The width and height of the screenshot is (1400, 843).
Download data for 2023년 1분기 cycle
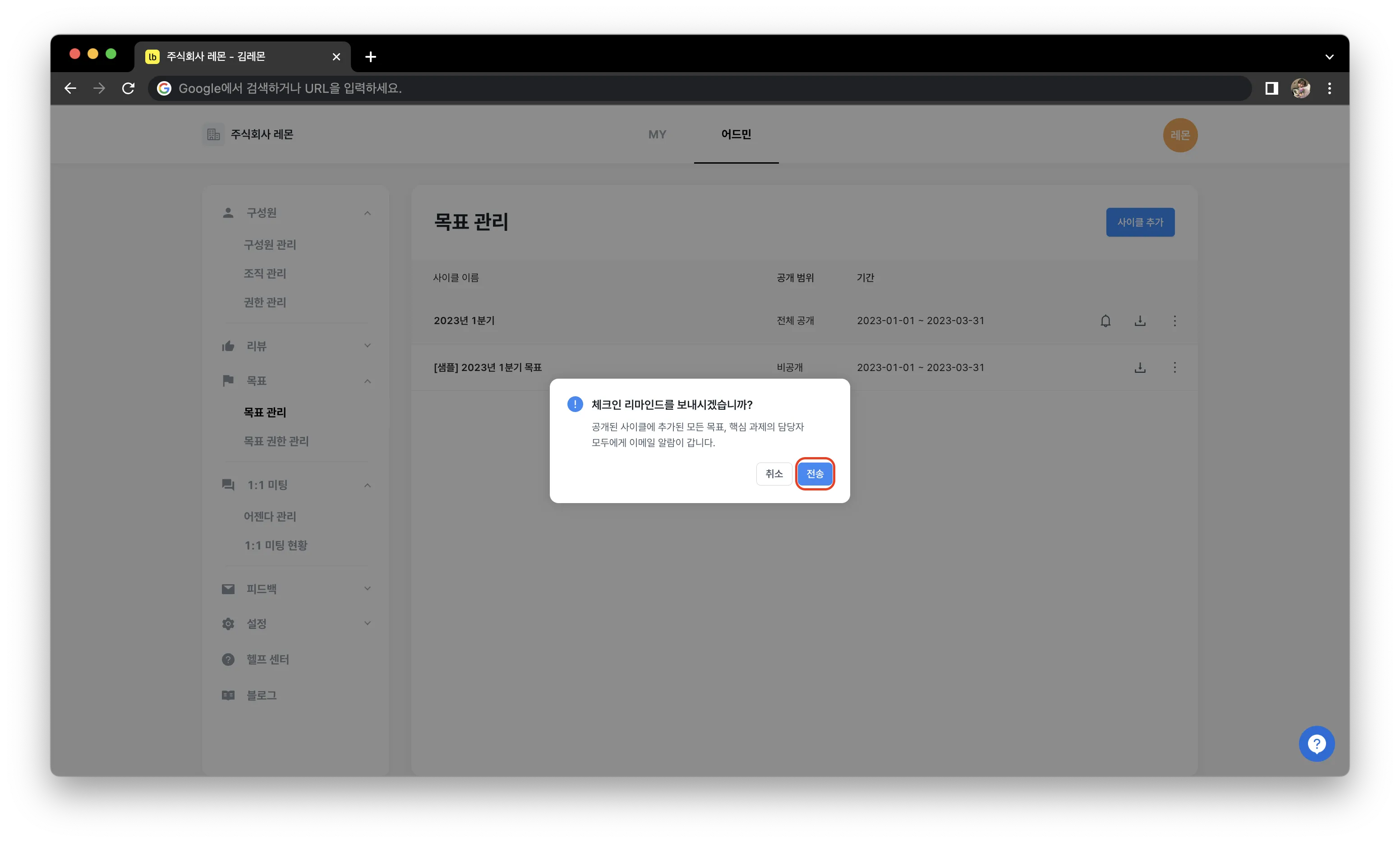tap(1140, 321)
